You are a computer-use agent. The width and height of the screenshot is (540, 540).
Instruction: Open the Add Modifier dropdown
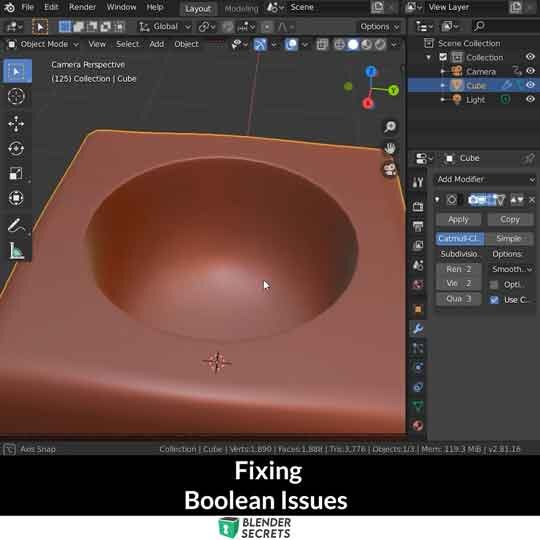click(x=485, y=179)
